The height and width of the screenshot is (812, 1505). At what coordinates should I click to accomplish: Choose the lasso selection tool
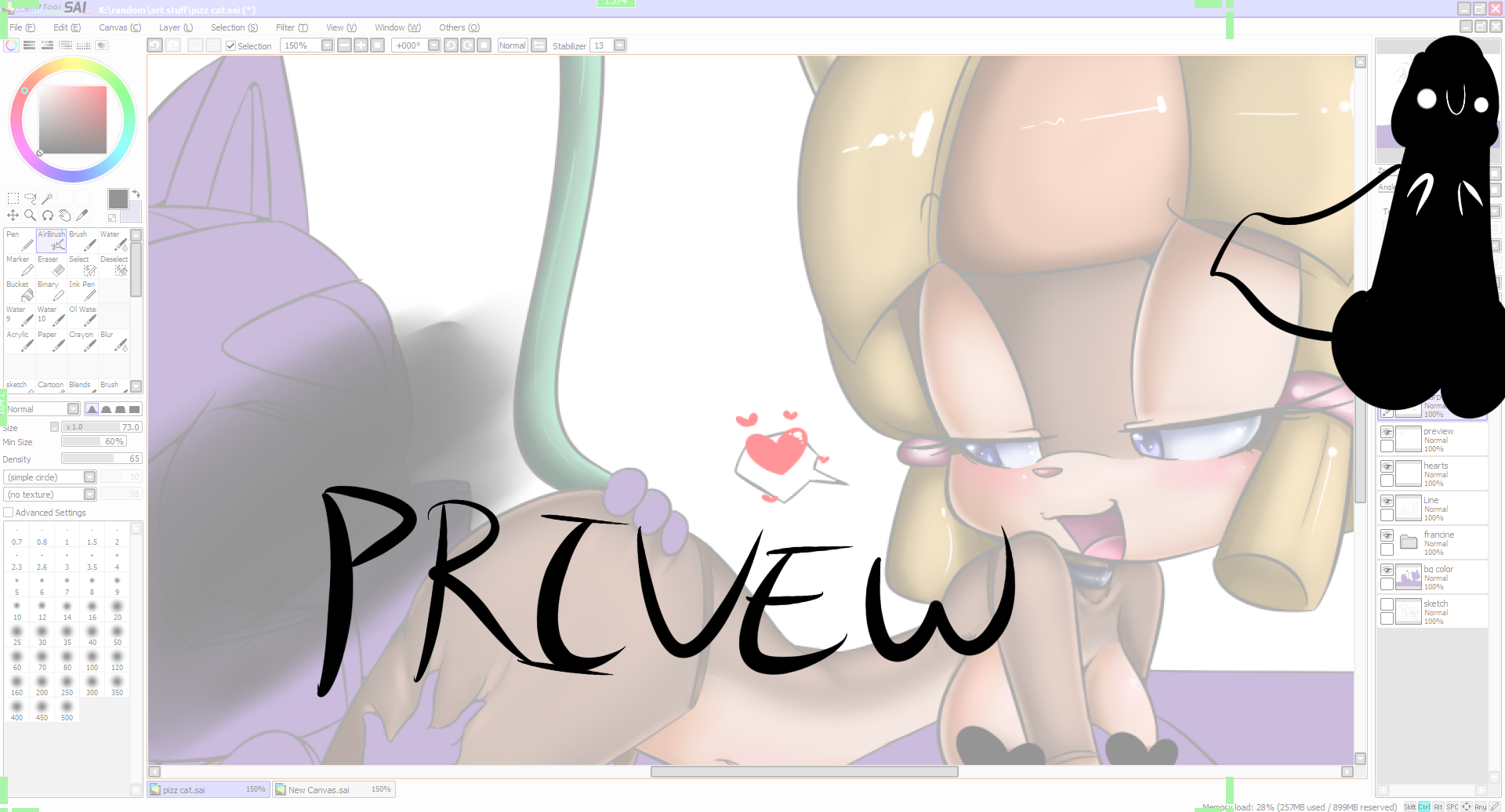pos(31,198)
